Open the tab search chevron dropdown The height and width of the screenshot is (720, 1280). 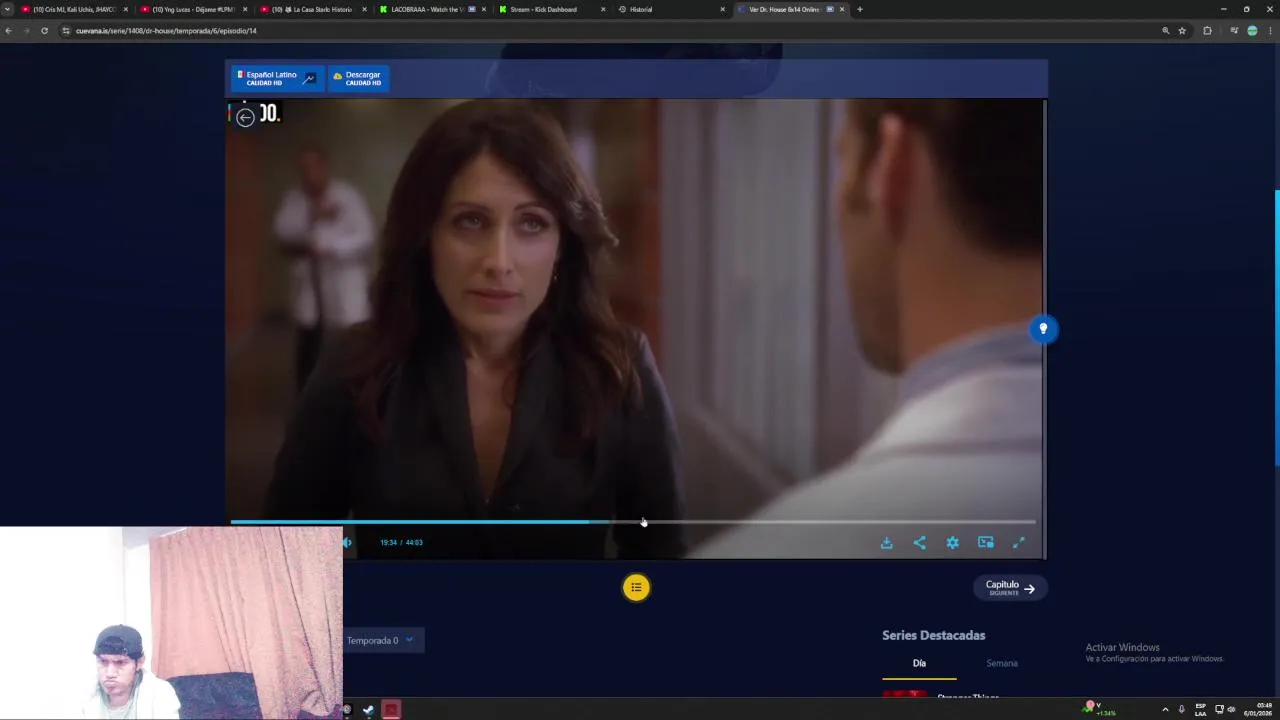(x=7, y=9)
